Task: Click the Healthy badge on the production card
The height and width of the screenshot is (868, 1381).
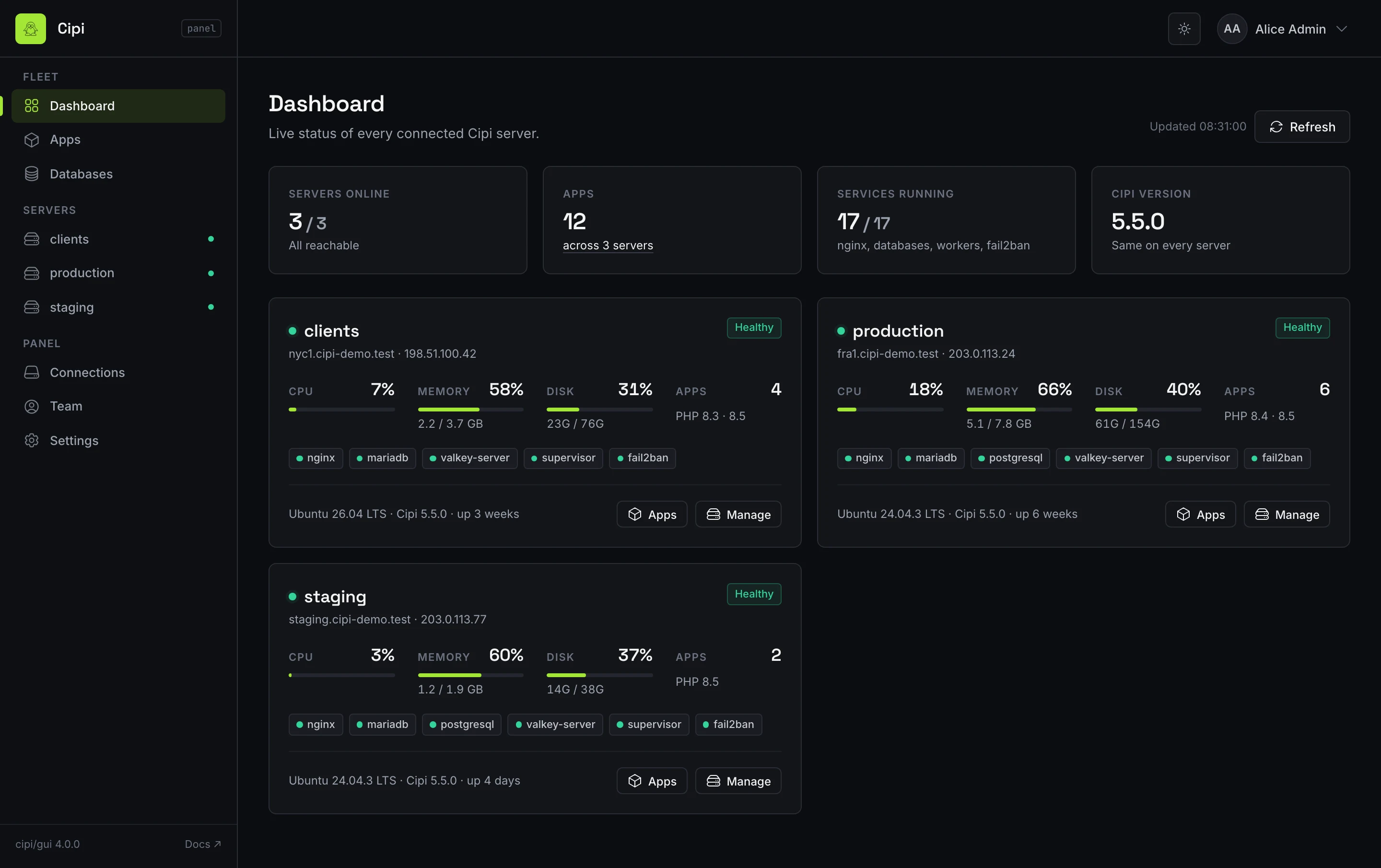Action: click(1302, 328)
